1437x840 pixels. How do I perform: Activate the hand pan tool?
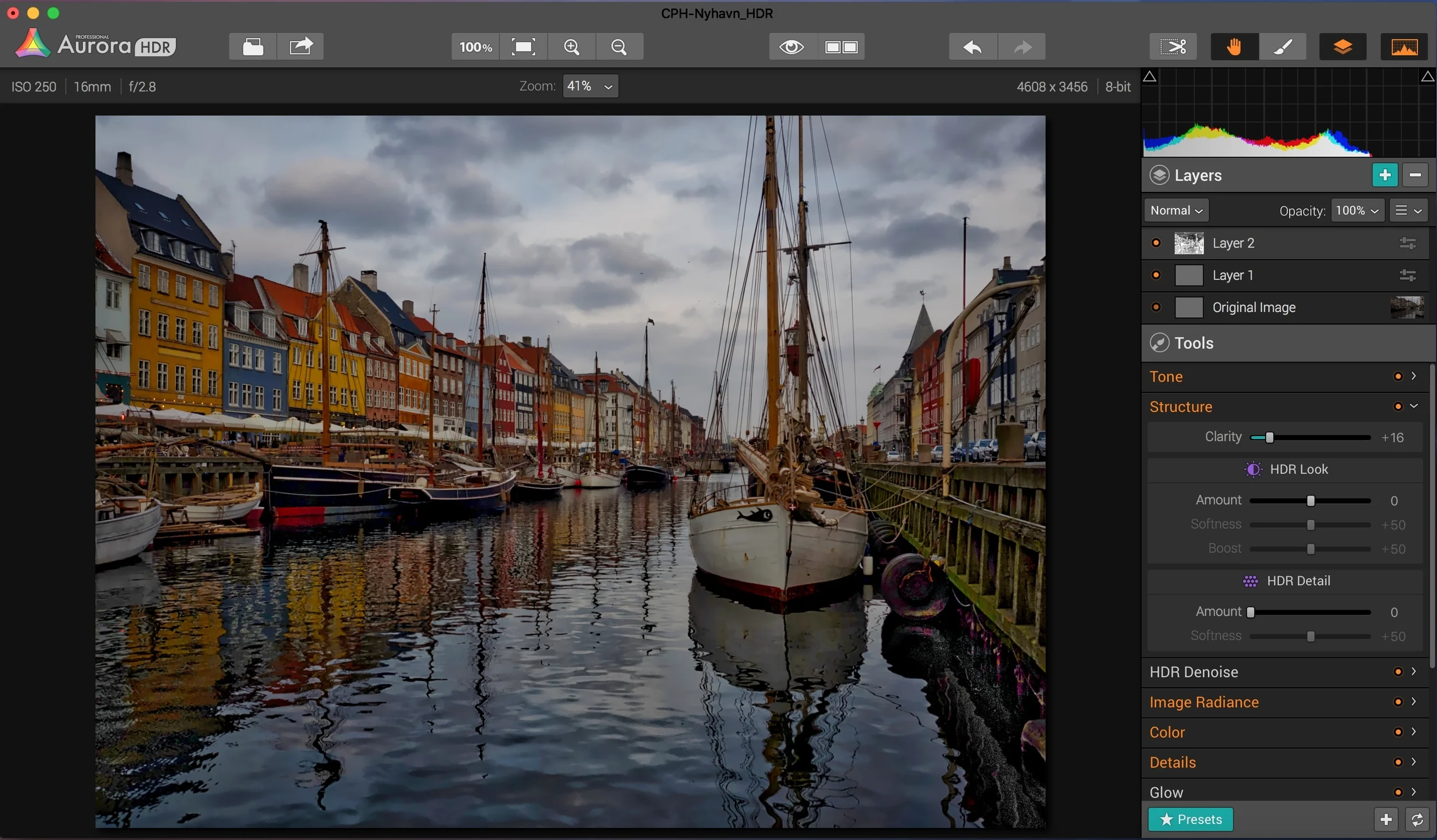click(x=1234, y=47)
